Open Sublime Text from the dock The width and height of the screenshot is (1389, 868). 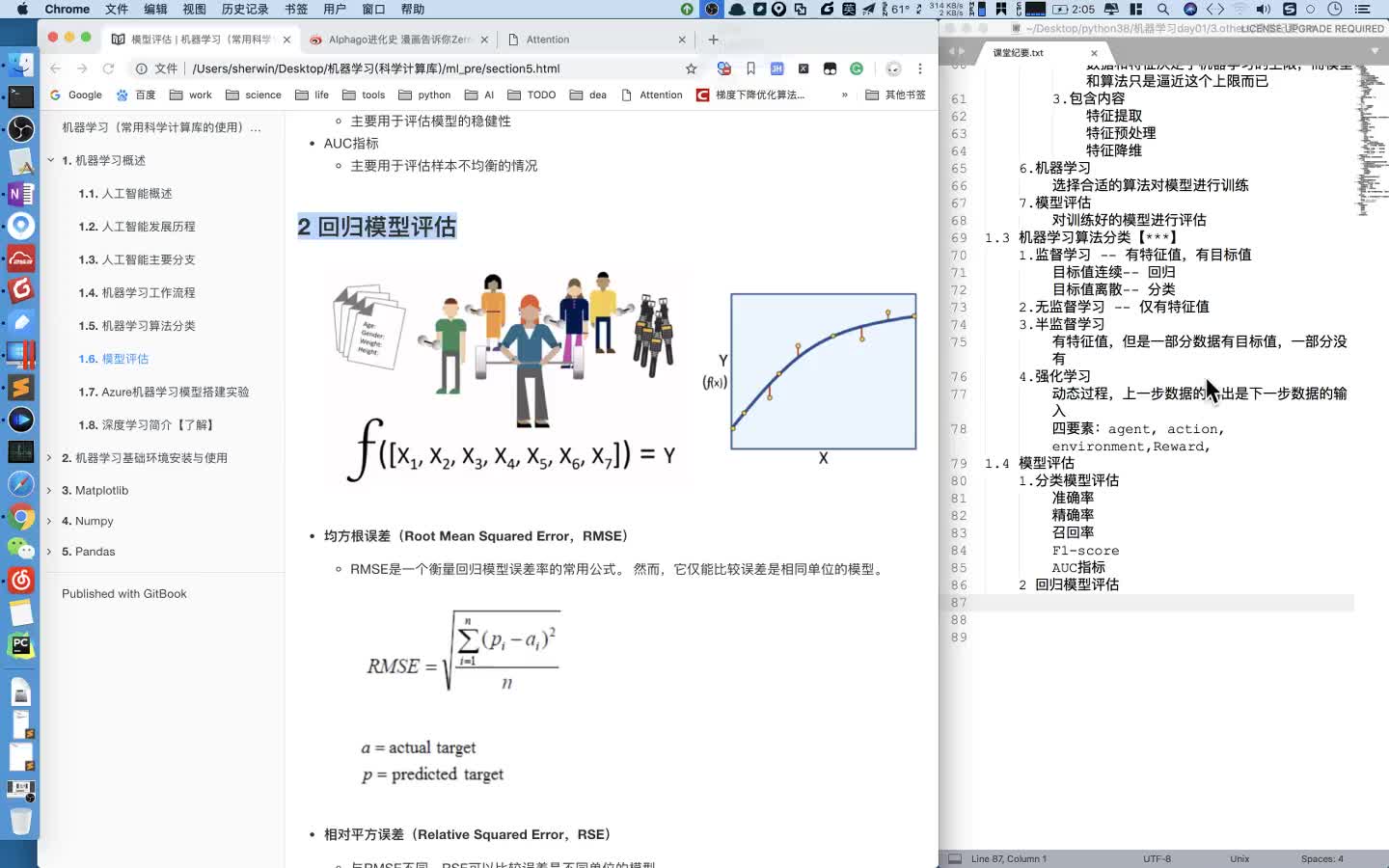(x=20, y=387)
